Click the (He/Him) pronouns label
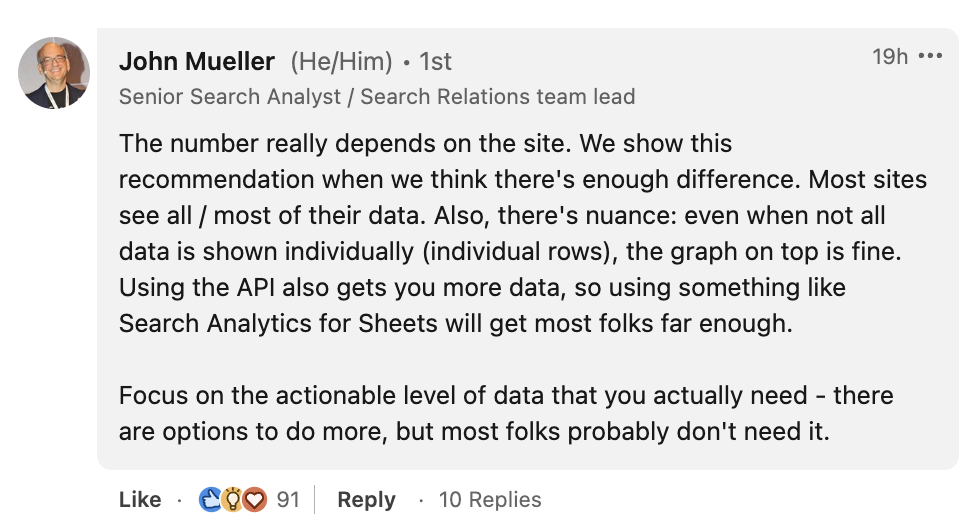 pyautogui.click(x=341, y=62)
